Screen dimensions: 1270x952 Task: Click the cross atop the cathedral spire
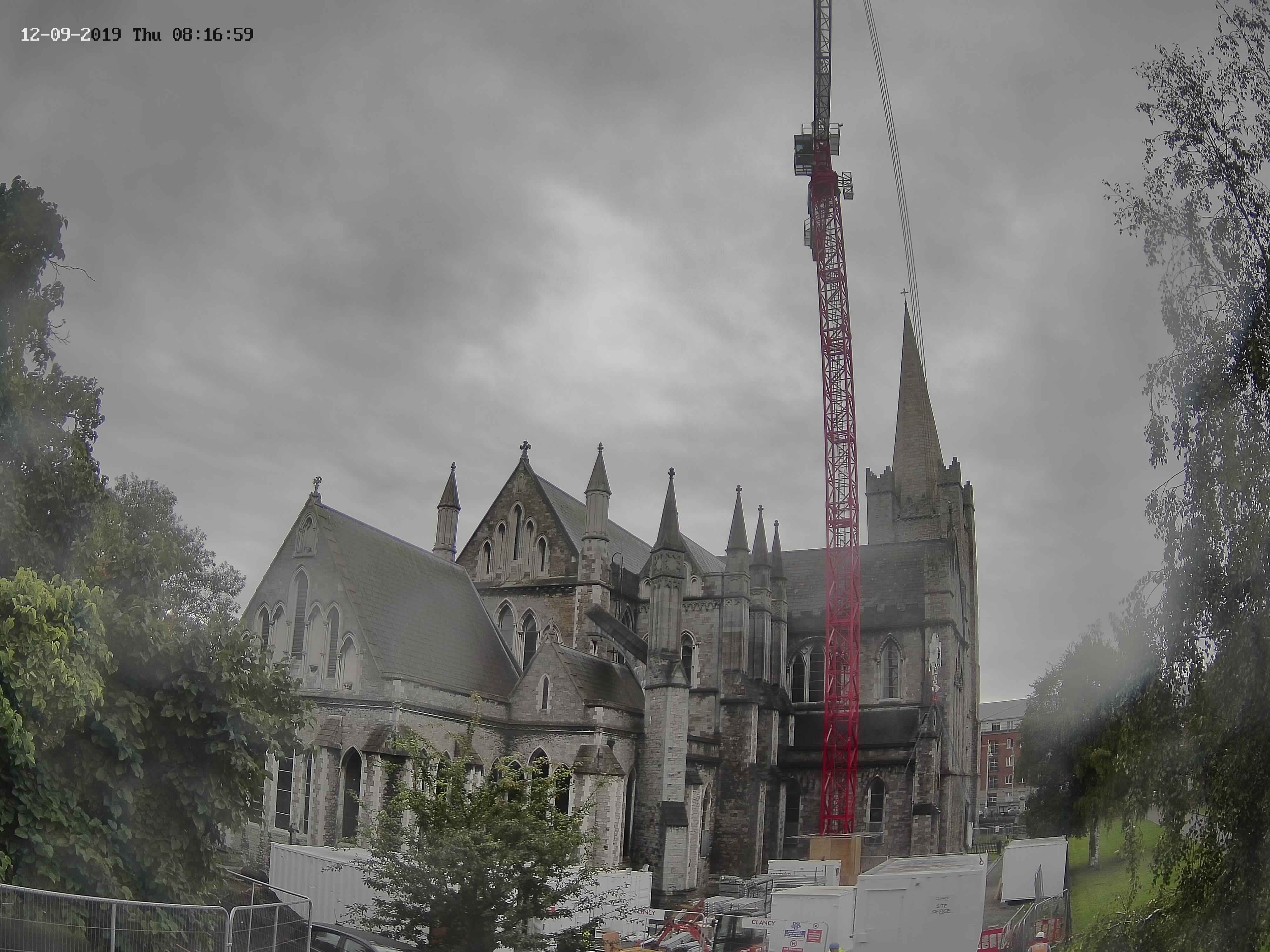click(904, 294)
